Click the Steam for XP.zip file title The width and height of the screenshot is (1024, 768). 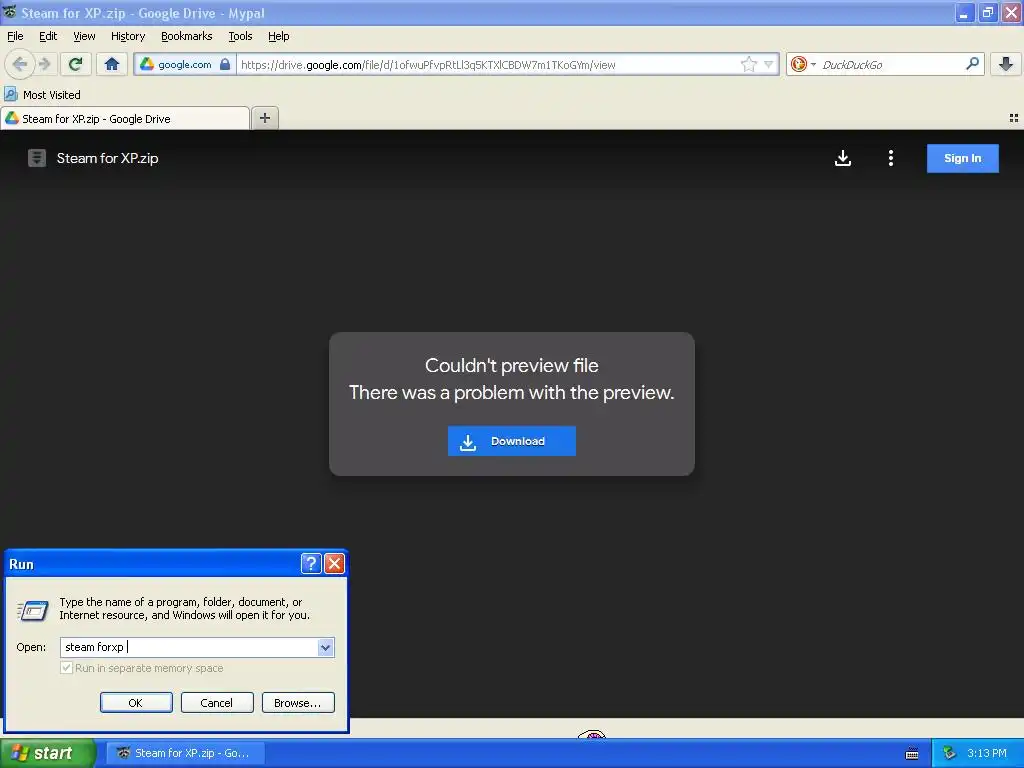pos(107,158)
